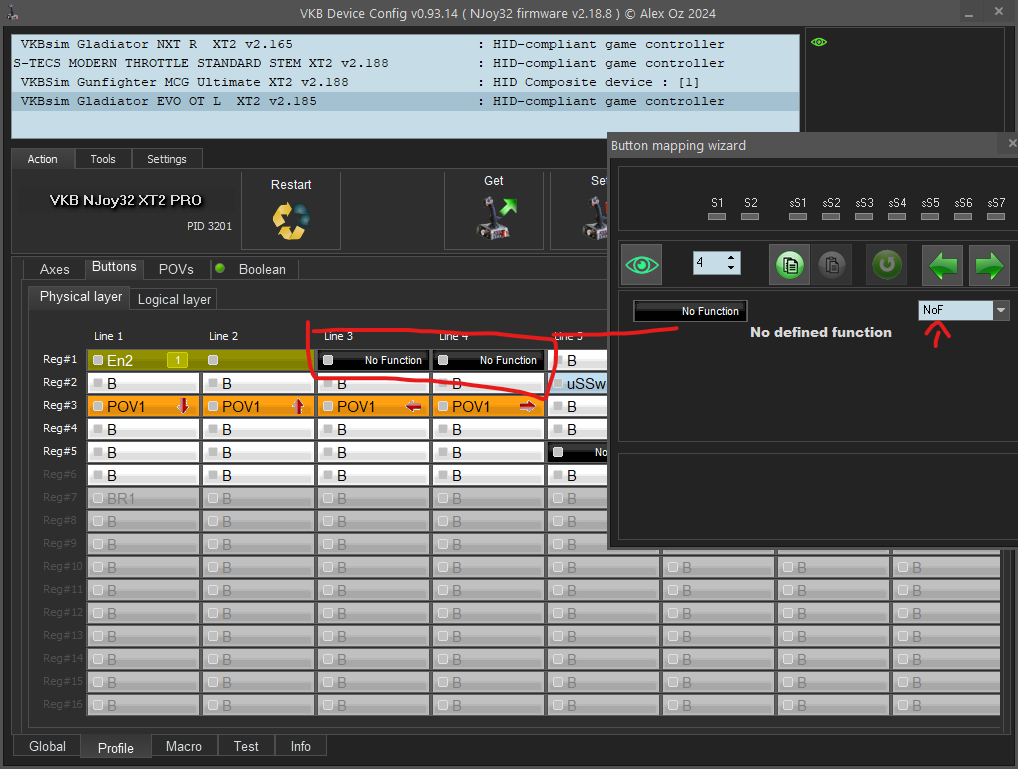Click the B cell at Reg#4 Line 1
The height and width of the screenshot is (769, 1018).
(x=143, y=429)
